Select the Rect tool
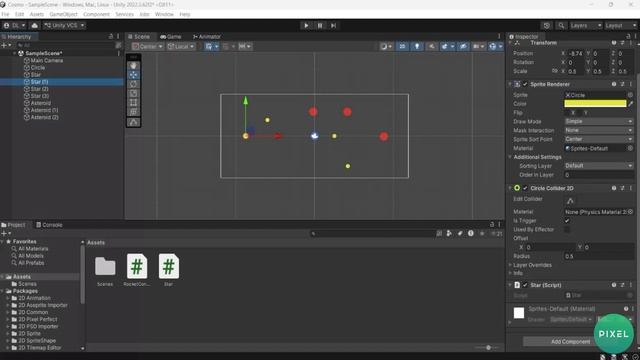Image resolution: width=640 pixels, height=360 pixels. (x=133, y=103)
